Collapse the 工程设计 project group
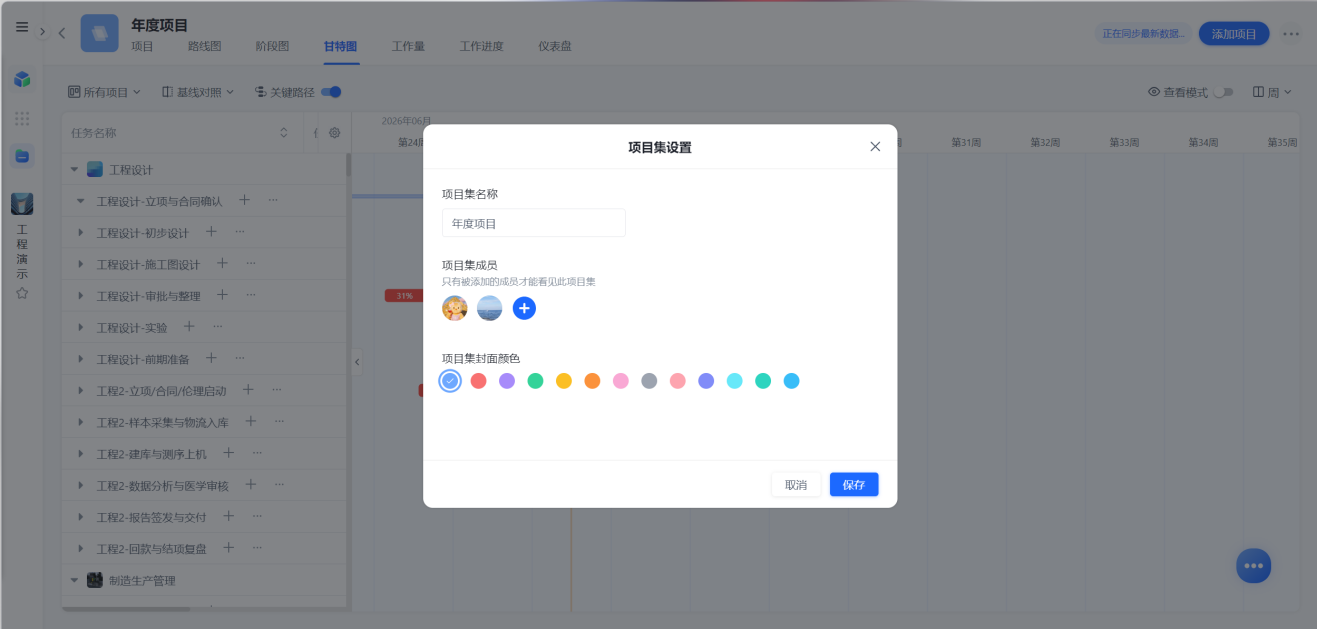The image size is (1317, 629). tap(74, 170)
